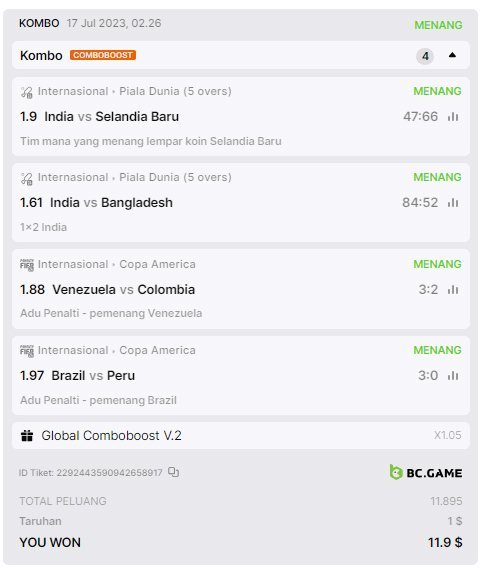Viewport: 489px width, 574px height.
Task: Click the Kombo header title
Action: click(41, 56)
